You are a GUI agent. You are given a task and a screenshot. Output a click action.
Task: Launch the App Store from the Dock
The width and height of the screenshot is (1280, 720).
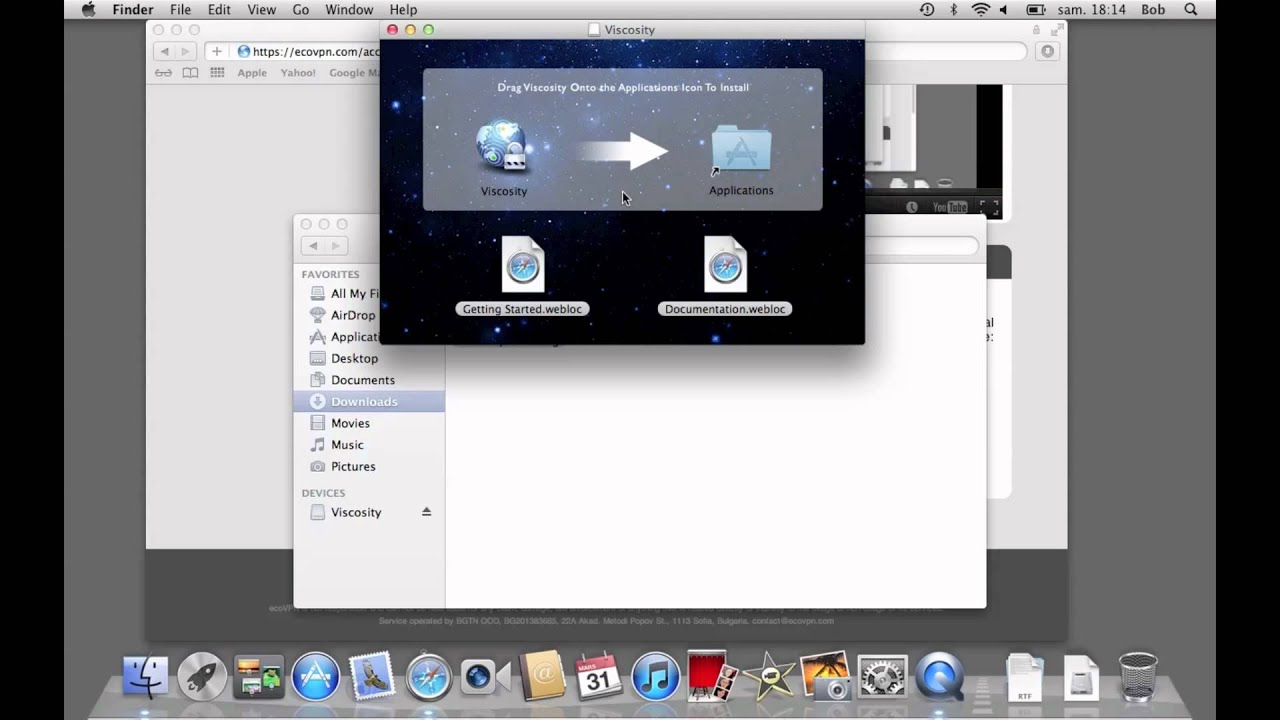click(x=315, y=677)
